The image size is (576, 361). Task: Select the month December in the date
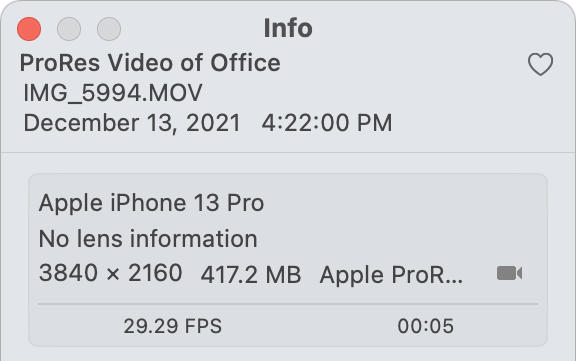tap(81, 123)
